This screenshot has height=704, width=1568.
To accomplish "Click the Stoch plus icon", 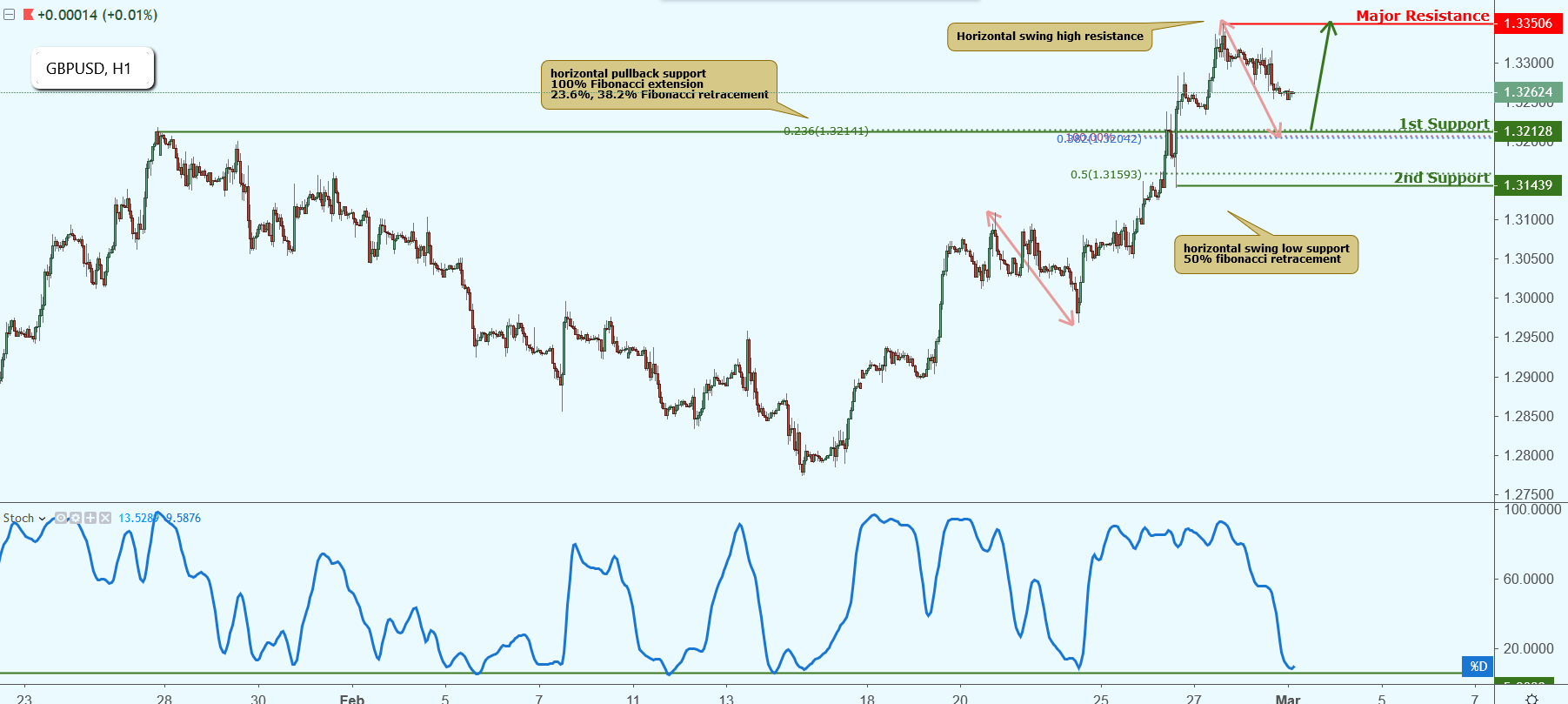I will pos(90,518).
